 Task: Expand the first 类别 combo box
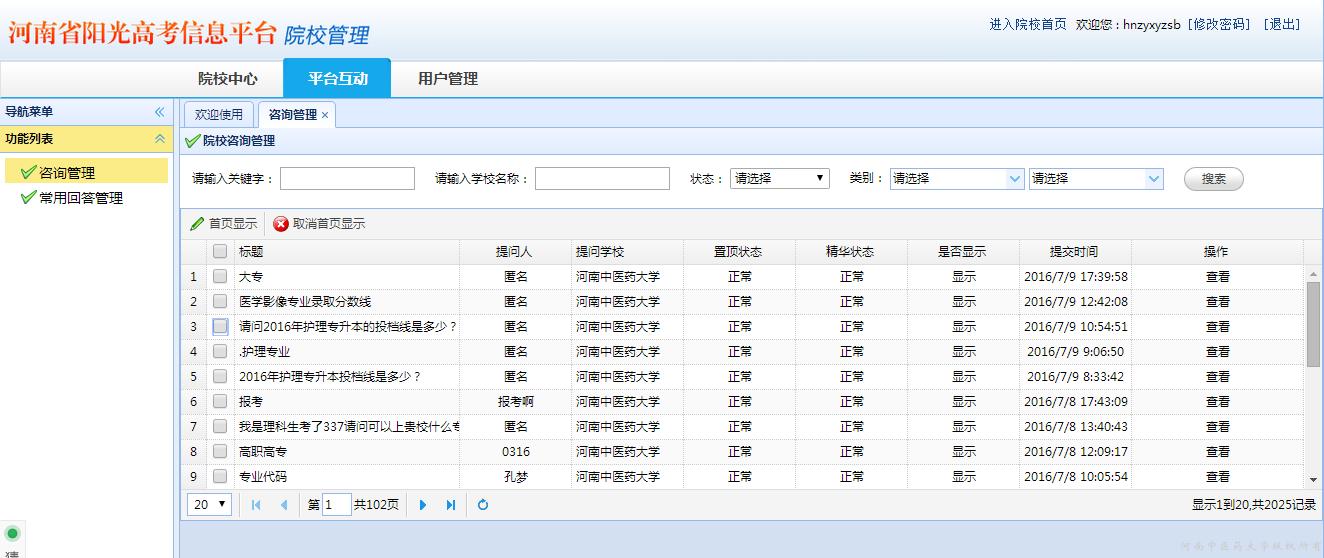(1014, 178)
